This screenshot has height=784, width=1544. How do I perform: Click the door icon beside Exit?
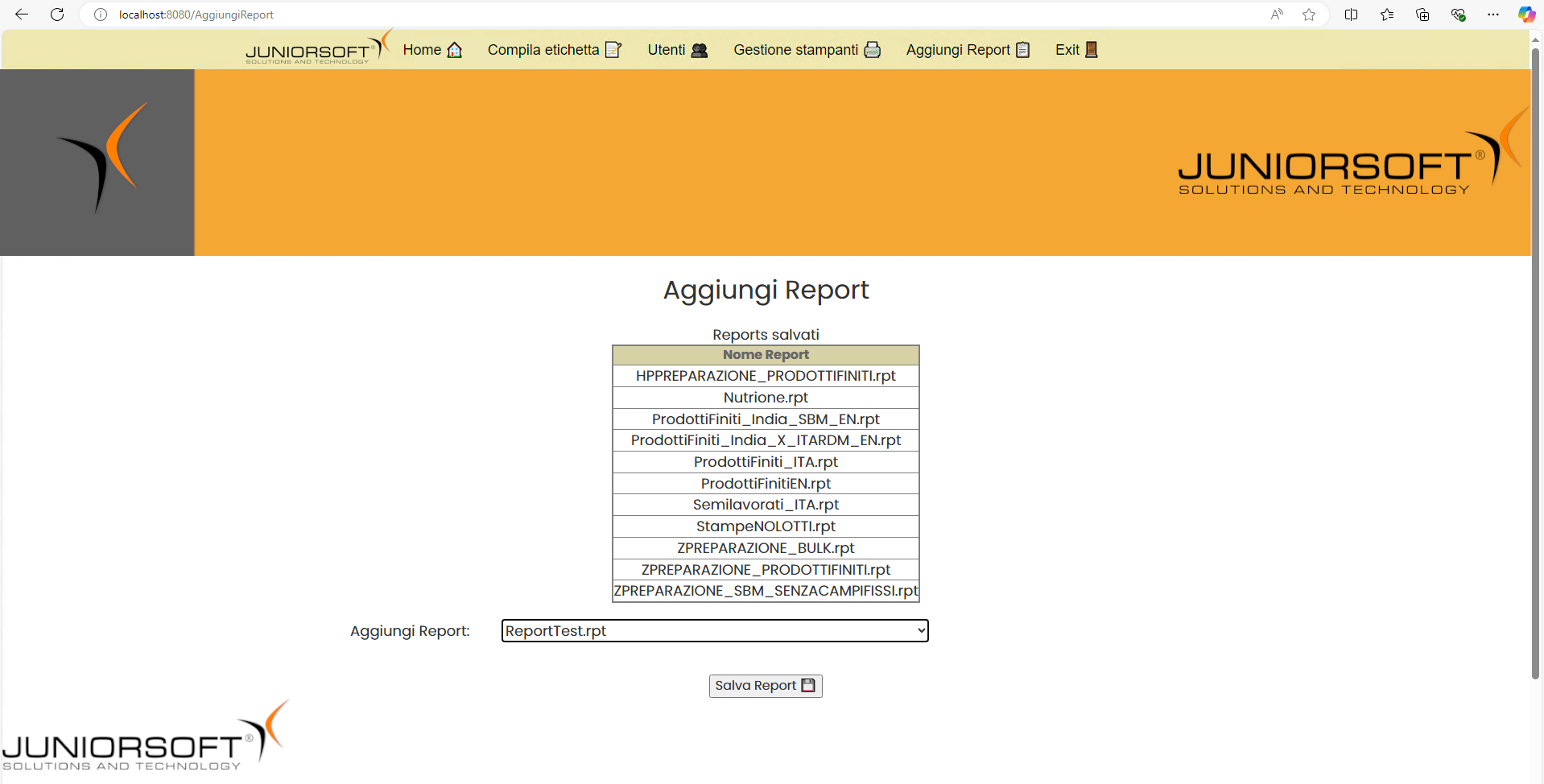(x=1092, y=50)
